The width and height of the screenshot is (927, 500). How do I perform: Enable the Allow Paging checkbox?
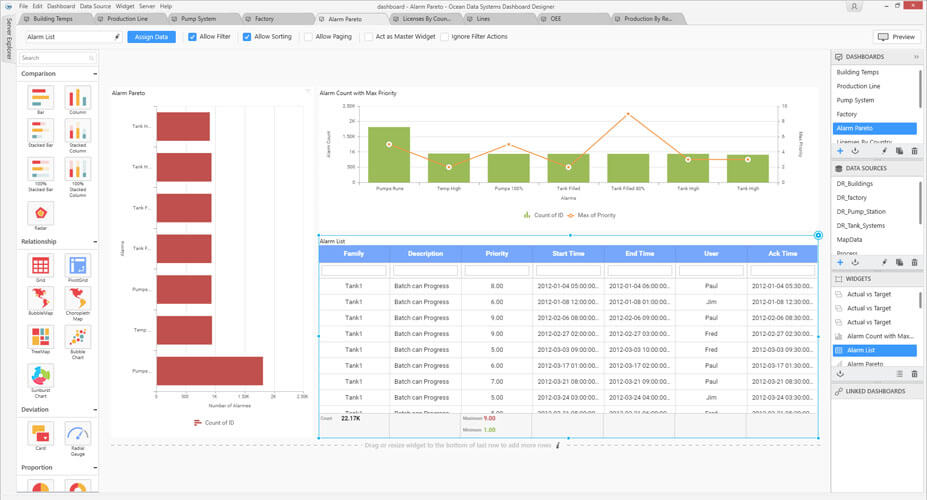[307, 37]
